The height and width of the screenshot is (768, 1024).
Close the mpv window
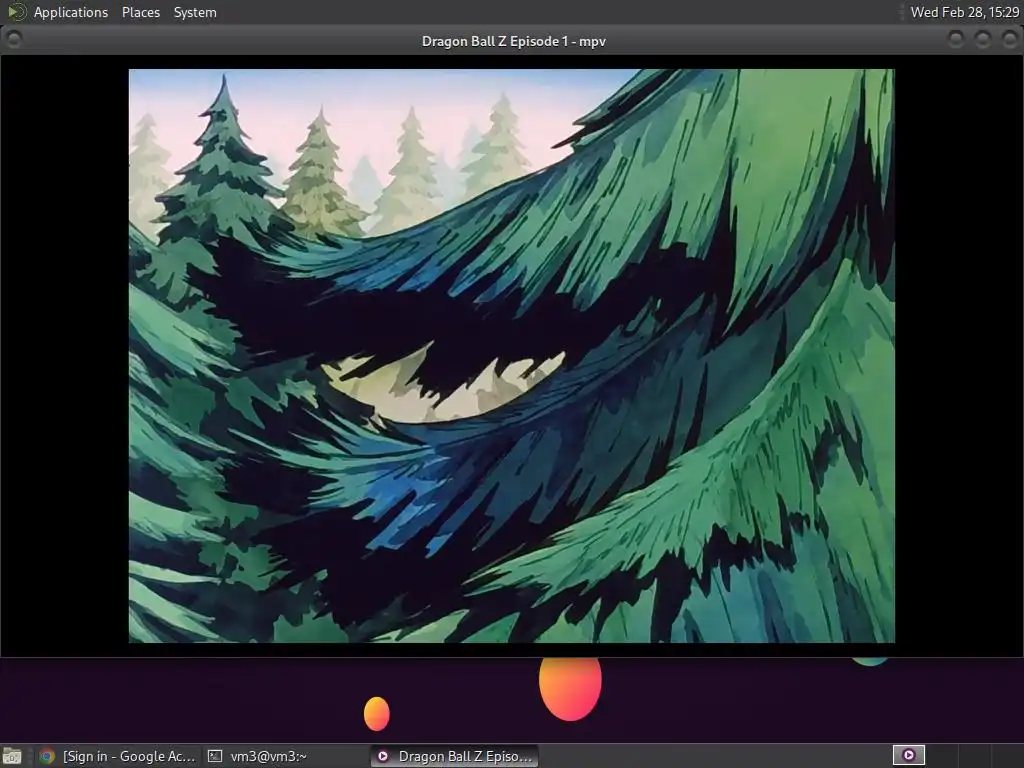(x=1010, y=40)
